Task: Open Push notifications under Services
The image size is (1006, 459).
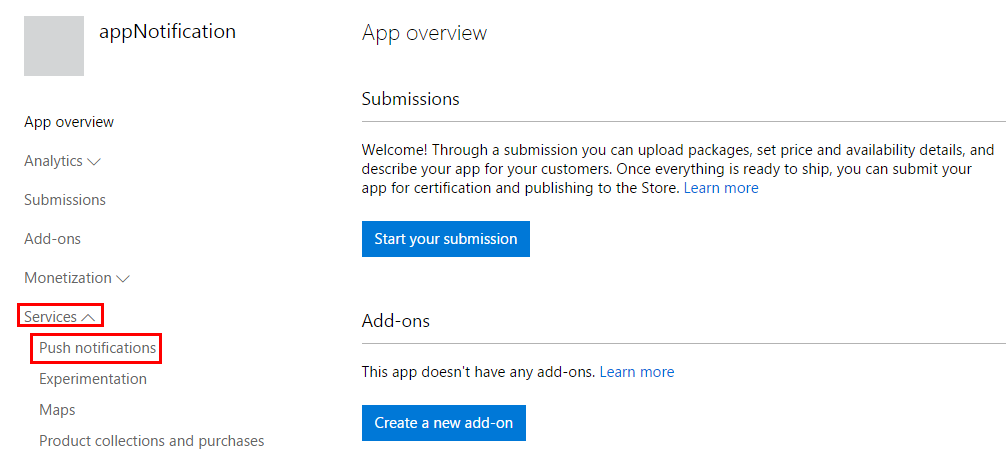Action: tap(97, 348)
